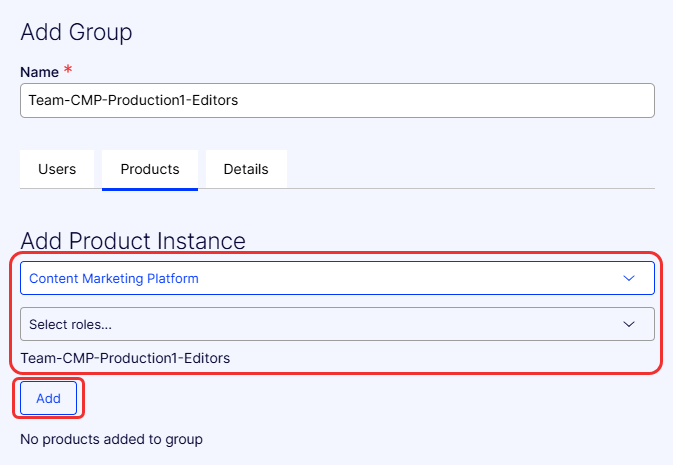
Task: Click the Add Group heading
Action: pyautogui.click(x=76, y=33)
